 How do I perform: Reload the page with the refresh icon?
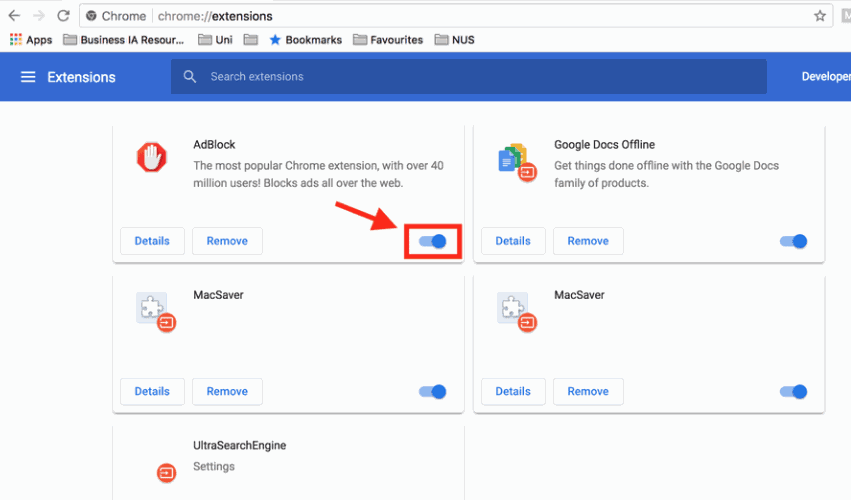coord(63,16)
